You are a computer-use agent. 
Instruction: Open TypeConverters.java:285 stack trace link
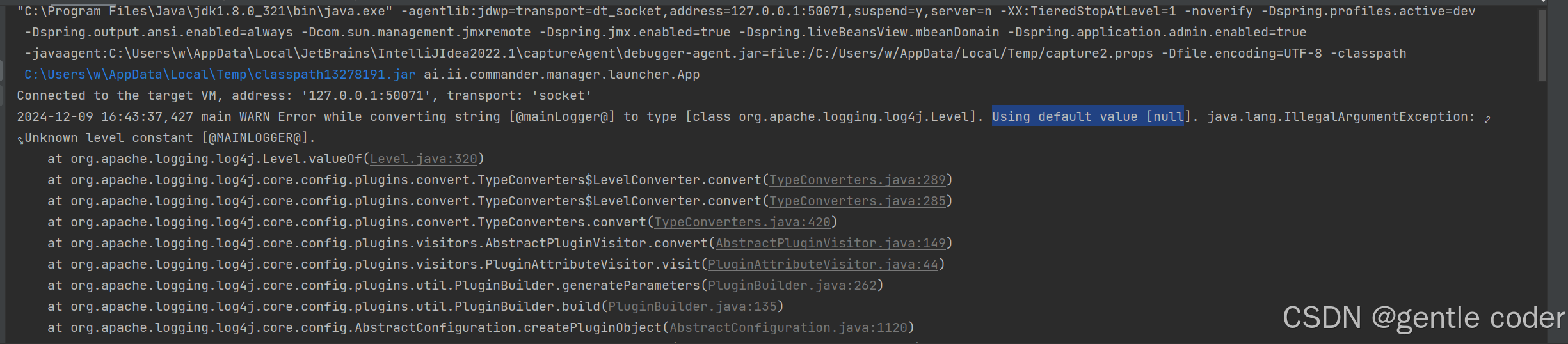858,201
